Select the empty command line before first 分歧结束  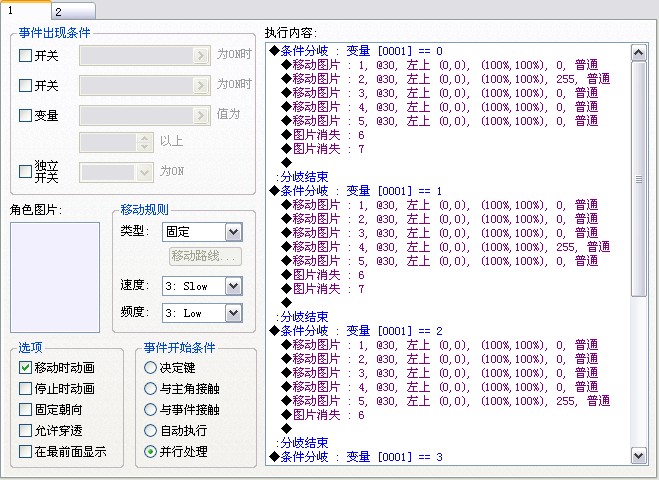click(x=287, y=163)
